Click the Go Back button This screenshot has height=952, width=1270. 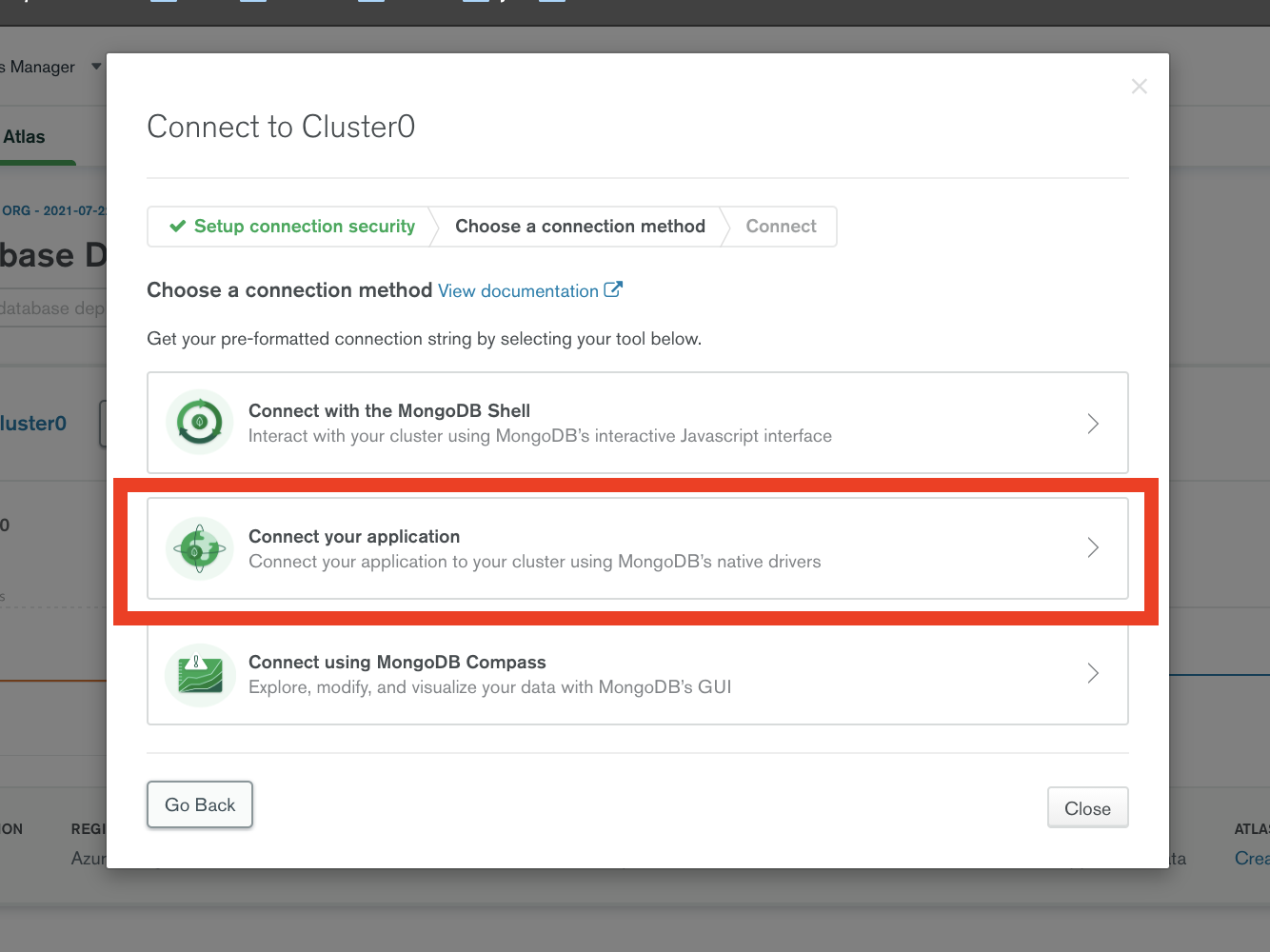[x=200, y=804]
